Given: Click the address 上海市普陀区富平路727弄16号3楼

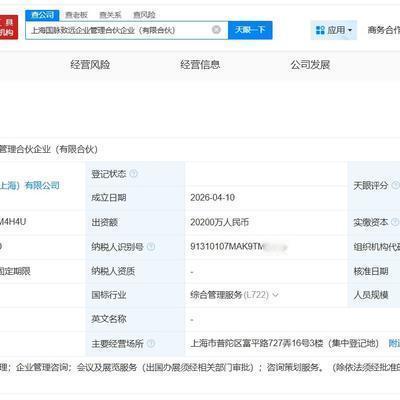Looking at the screenshot, I should (257, 343).
